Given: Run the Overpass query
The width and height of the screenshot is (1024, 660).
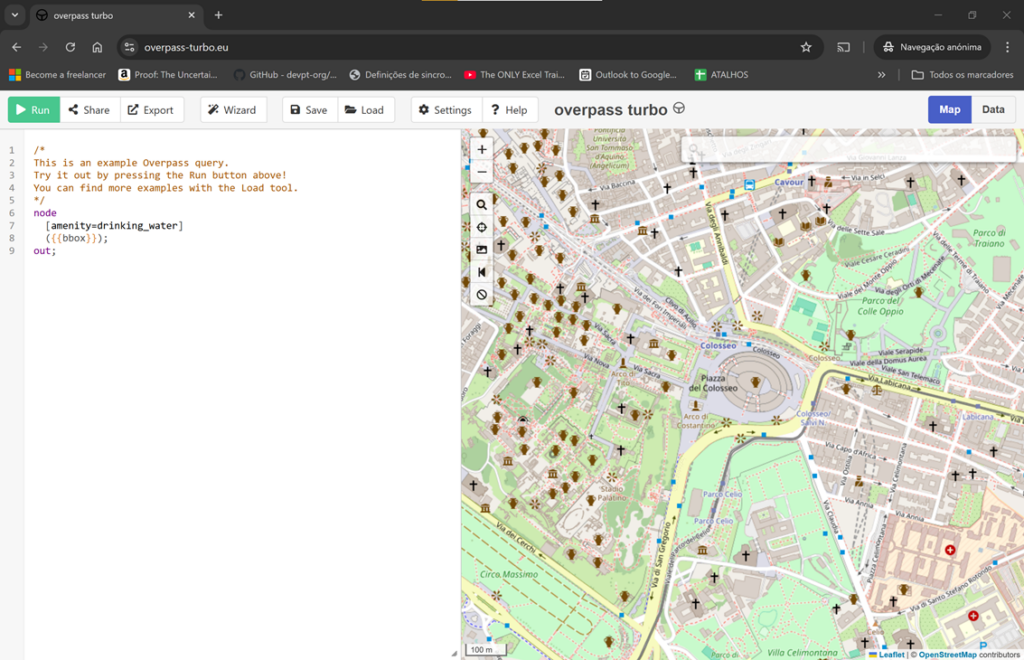Looking at the screenshot, I should 34,110.
